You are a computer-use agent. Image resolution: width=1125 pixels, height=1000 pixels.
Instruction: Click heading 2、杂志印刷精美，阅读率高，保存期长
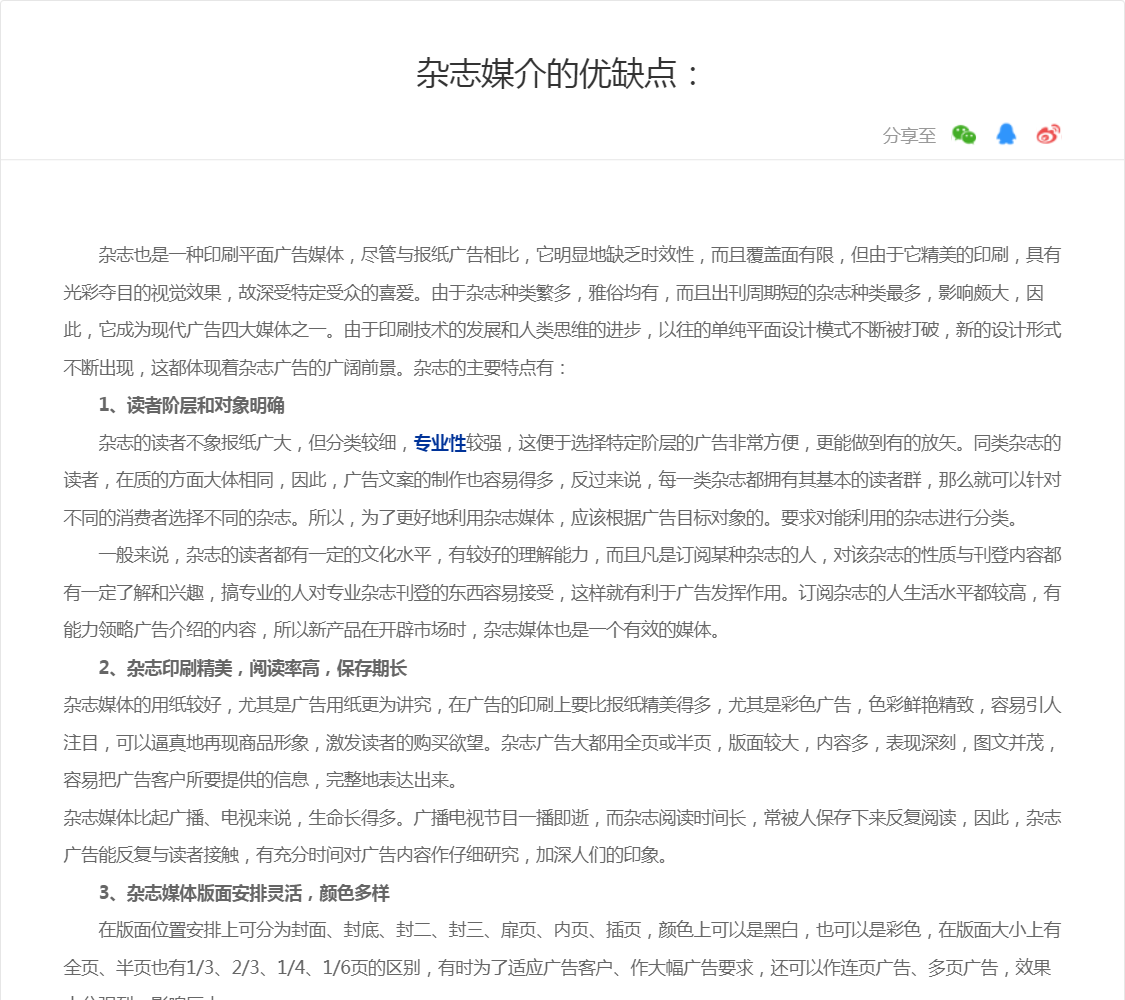click(253, 669)
